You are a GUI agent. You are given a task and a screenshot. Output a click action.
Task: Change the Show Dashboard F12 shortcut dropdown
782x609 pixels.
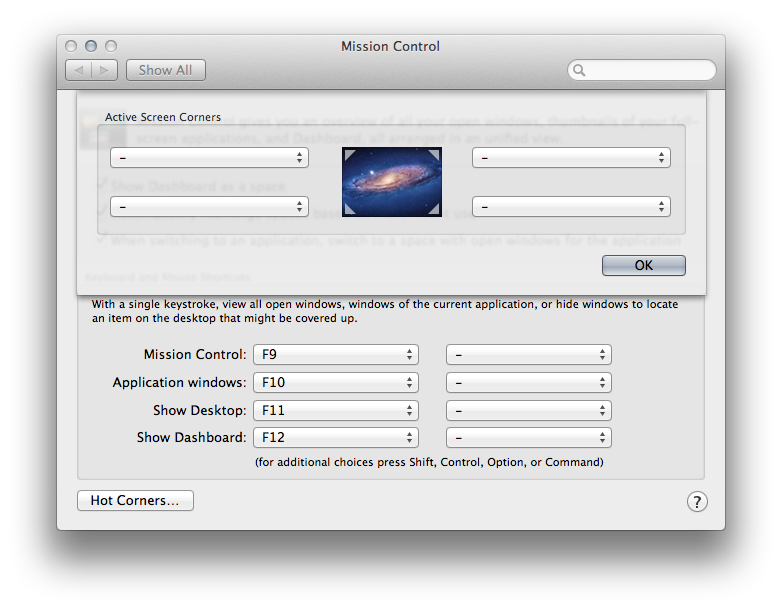tap(336, 437)
